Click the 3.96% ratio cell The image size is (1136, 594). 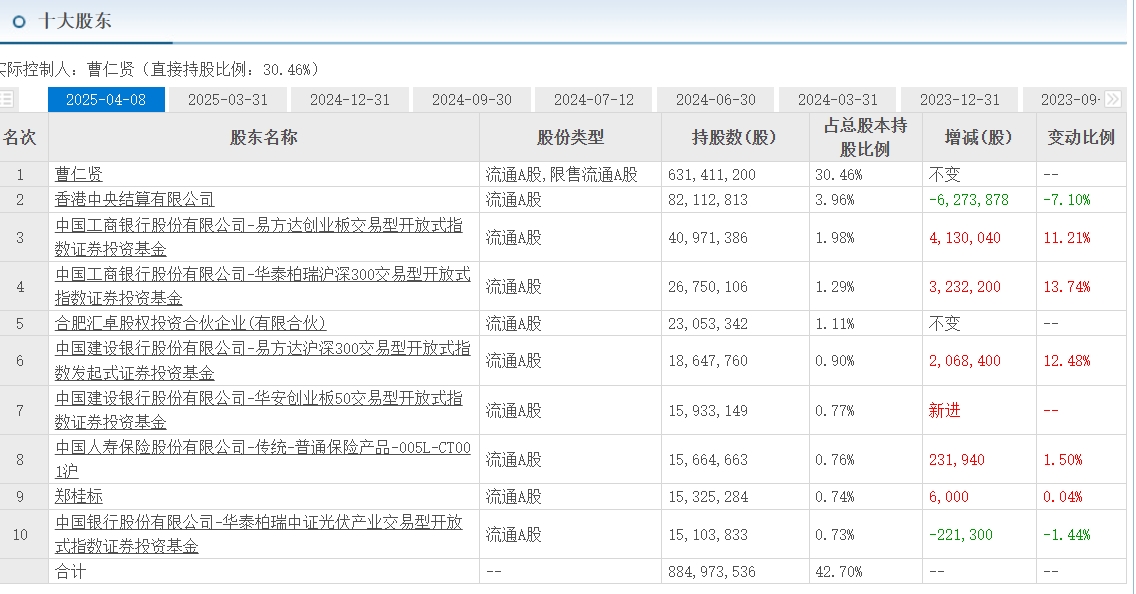pyautogui.click(x=835, y=199)
